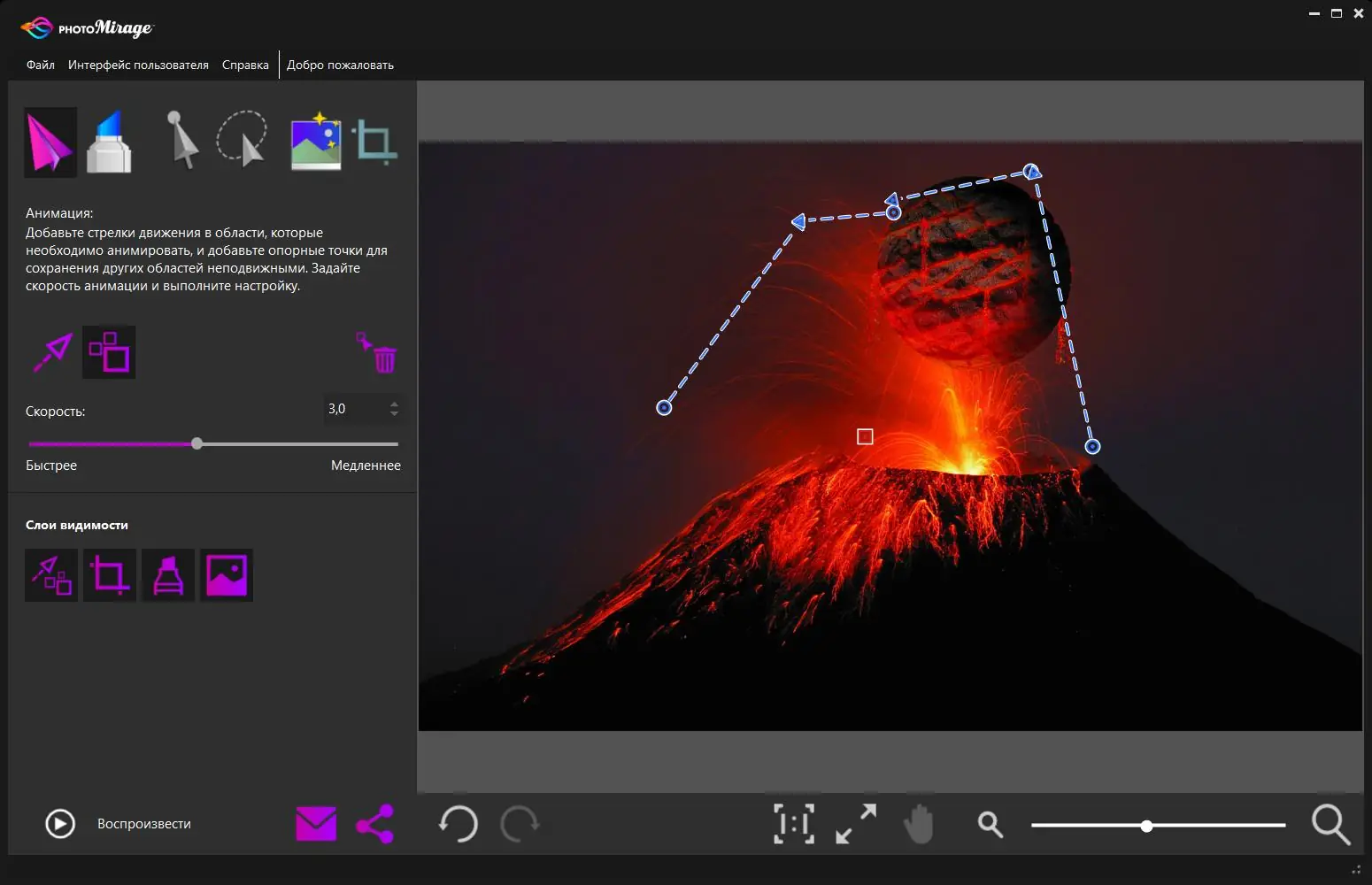Click the Share icon

374,824
